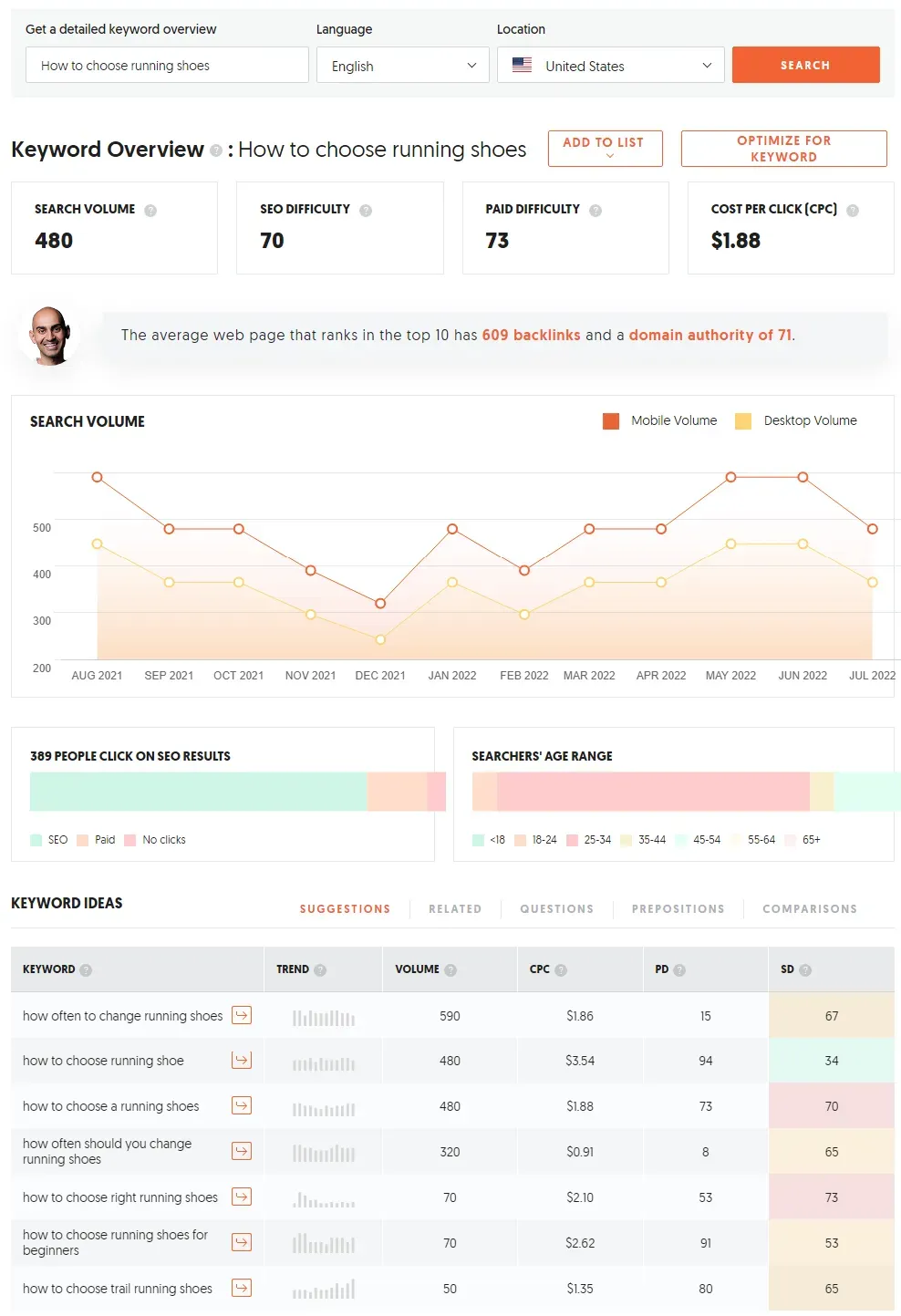Click Search Volume info question icon
The width and height of the screenshot is (901, 1316).
tap(150, 211)
